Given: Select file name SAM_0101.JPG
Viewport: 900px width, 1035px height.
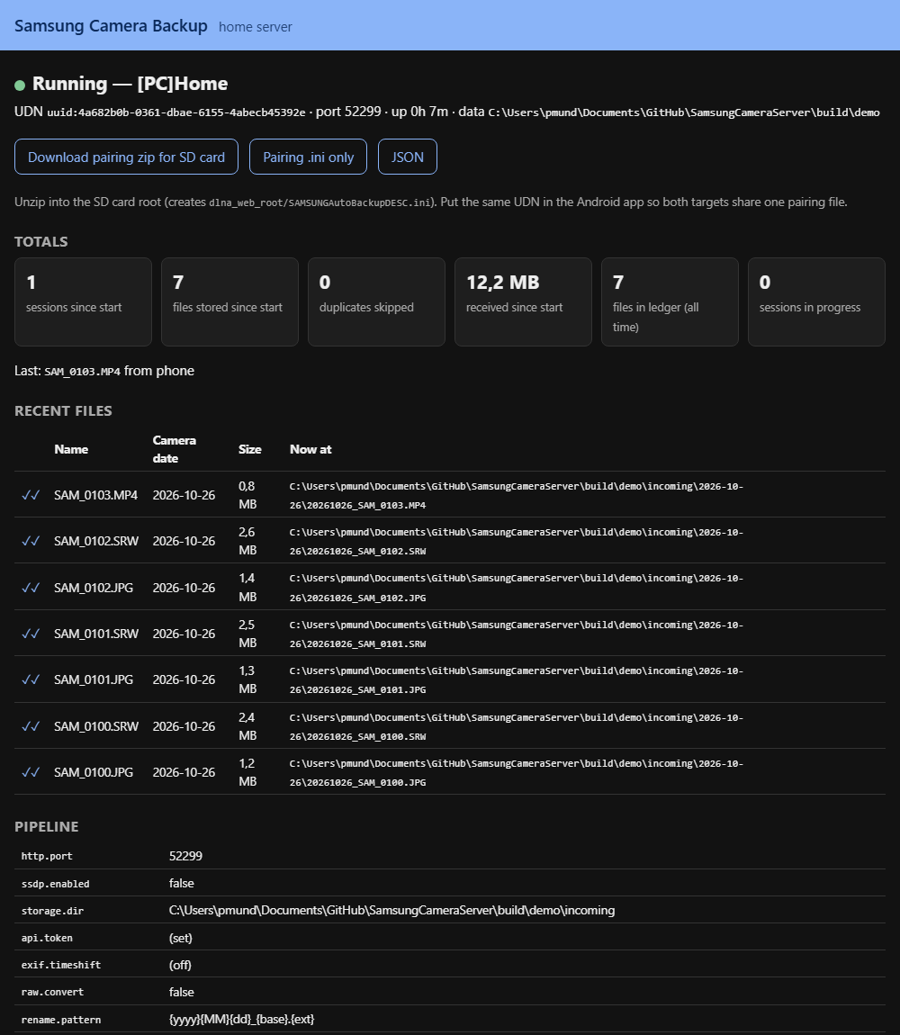Looking at the screenshot, I should click(x=94, y=680).
